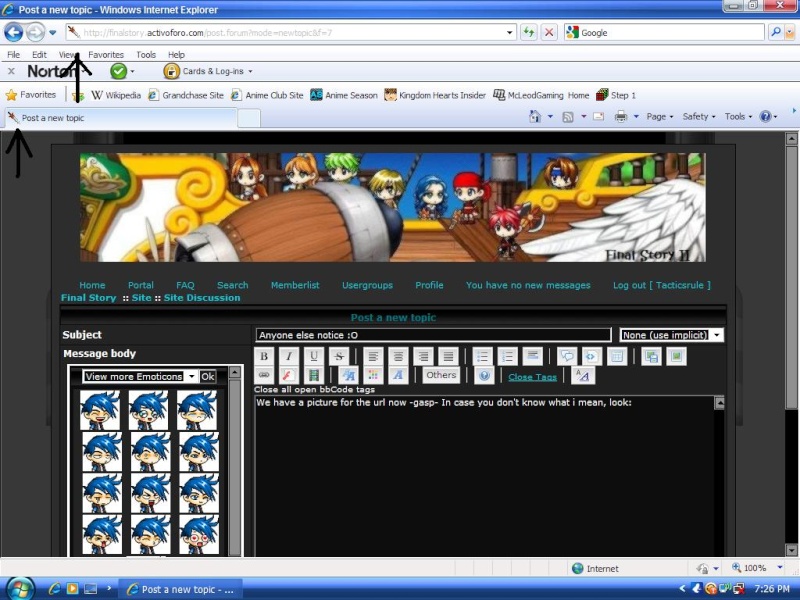Open recent pages dropdown arrow
Viewport: 800px width, 600px height.
(53, 33)
